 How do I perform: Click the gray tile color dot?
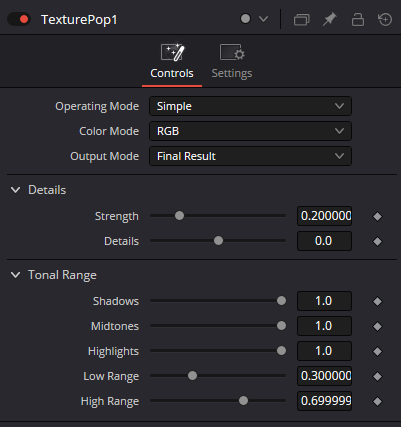(x=245, y=19)
